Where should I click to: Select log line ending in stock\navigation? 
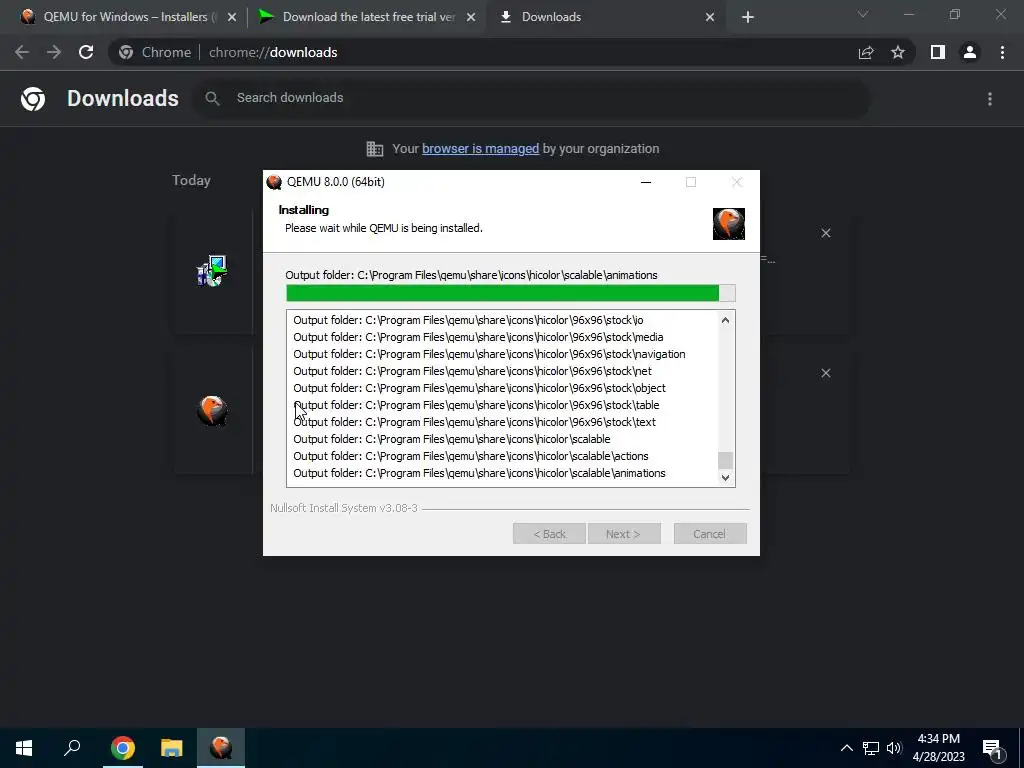pyautogui.click(x=489, y=354)
